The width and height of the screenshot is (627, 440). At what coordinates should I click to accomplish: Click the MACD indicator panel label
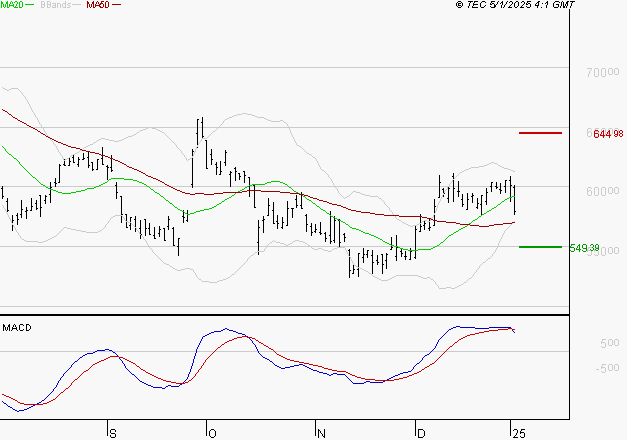pos(17,327)
